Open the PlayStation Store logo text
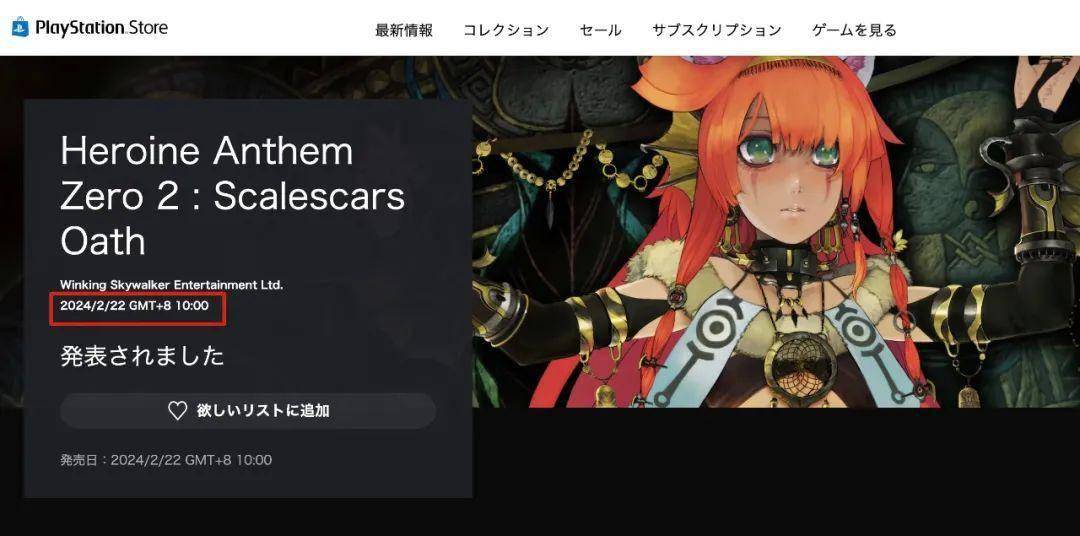Viewport: 1080px width, 536px height. (101, 28)
